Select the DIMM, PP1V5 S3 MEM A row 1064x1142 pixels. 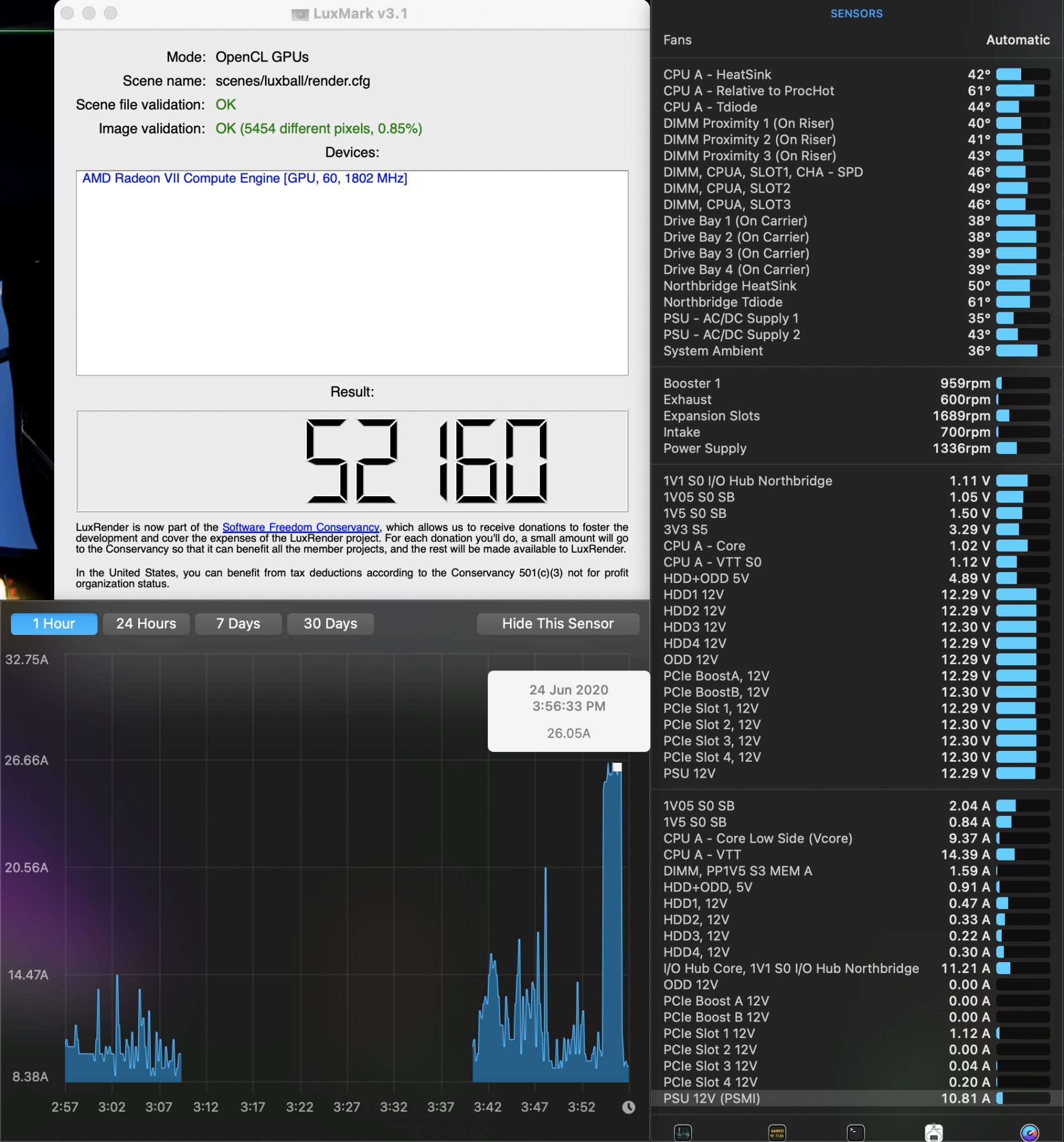[857, 870]
